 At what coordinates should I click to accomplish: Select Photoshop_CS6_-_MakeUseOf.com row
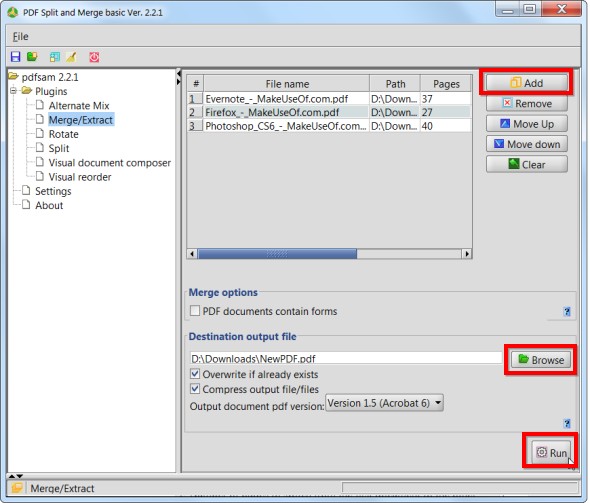[329, 126]
